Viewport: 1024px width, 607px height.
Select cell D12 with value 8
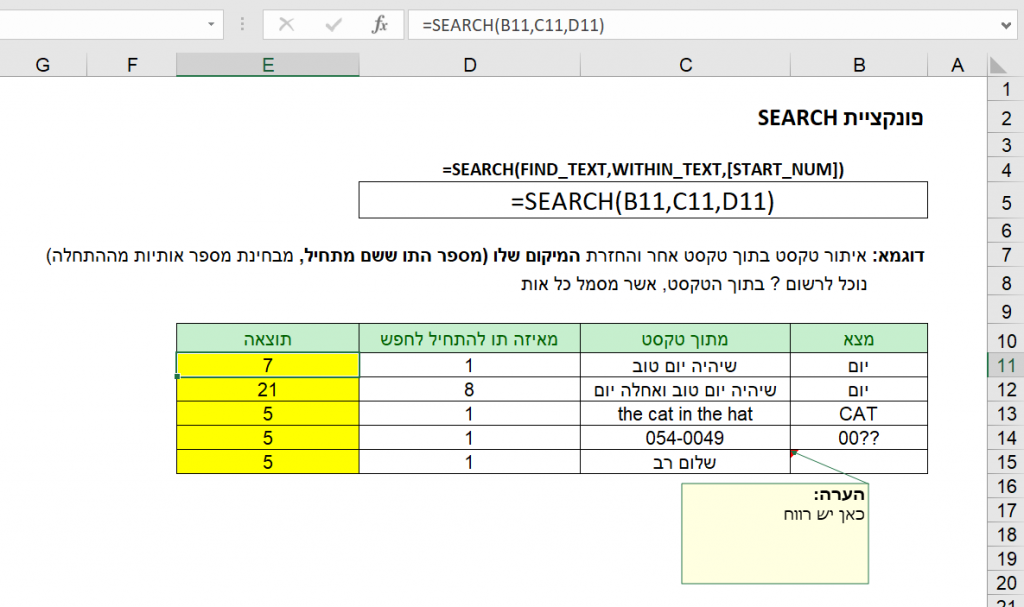(x=470, y=389)
